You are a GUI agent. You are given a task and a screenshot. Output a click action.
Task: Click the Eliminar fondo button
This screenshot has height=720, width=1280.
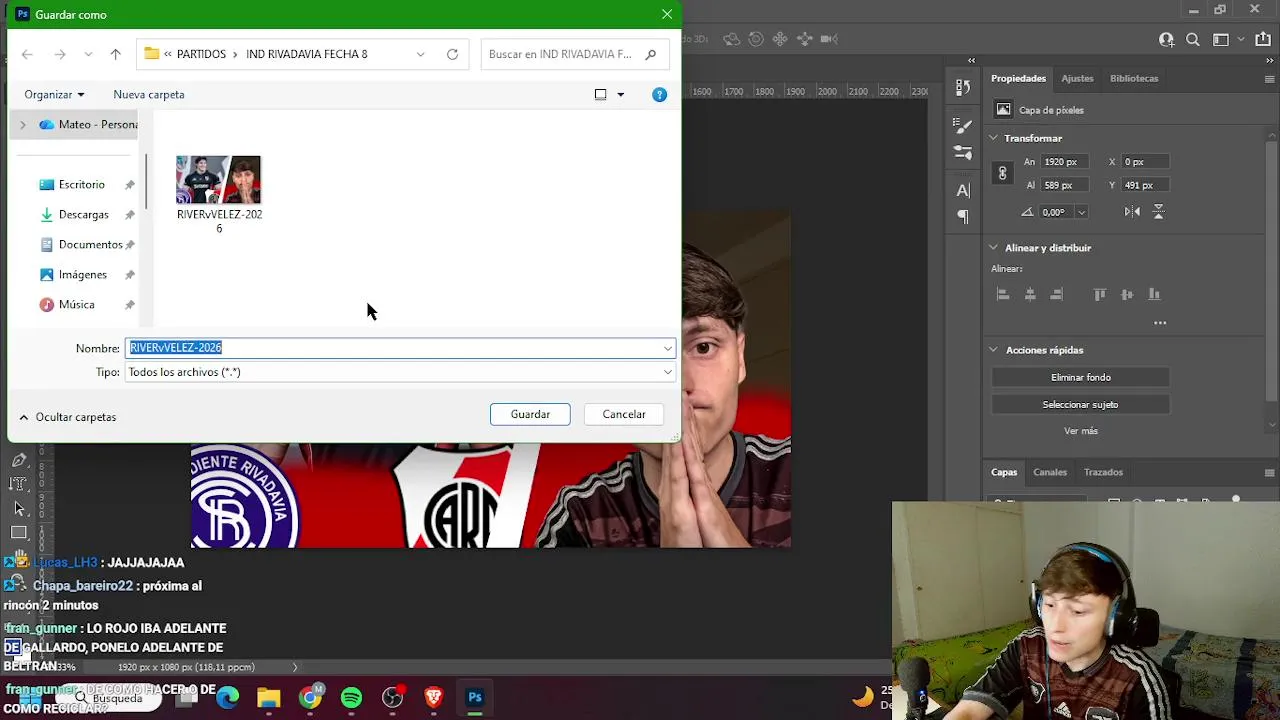(x=1081, y=377)
